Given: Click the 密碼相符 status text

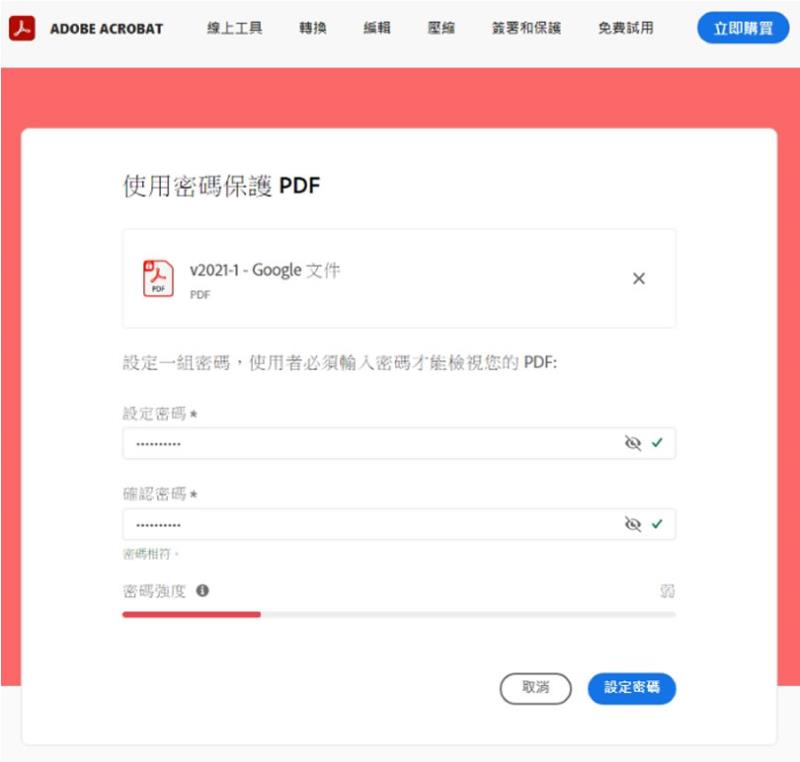Looking at the screenshot, I should pos(151,554).
